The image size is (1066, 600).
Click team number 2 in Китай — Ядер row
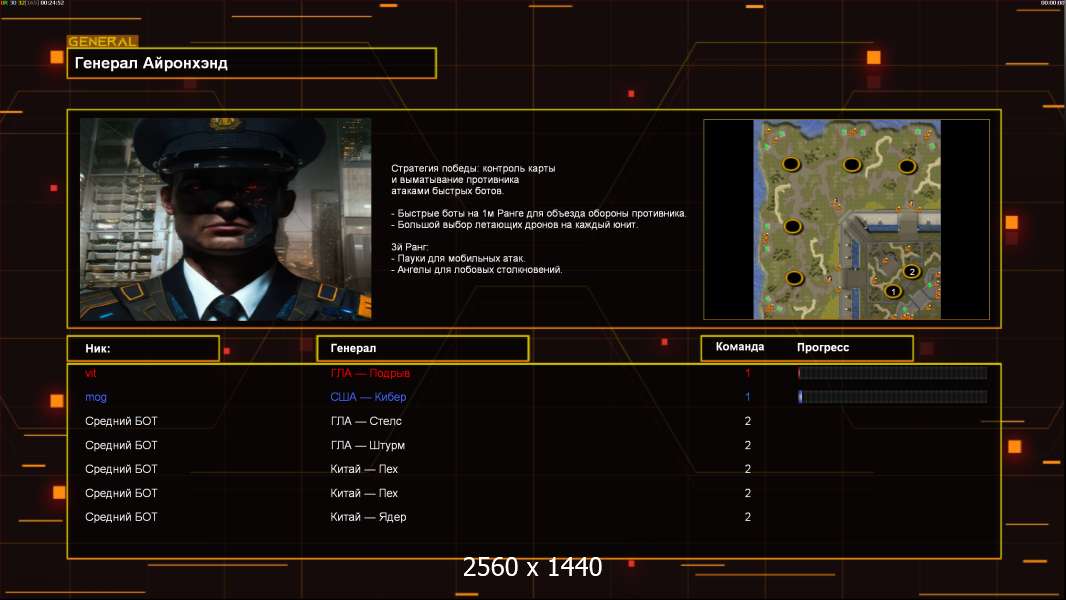click(748, 517)
